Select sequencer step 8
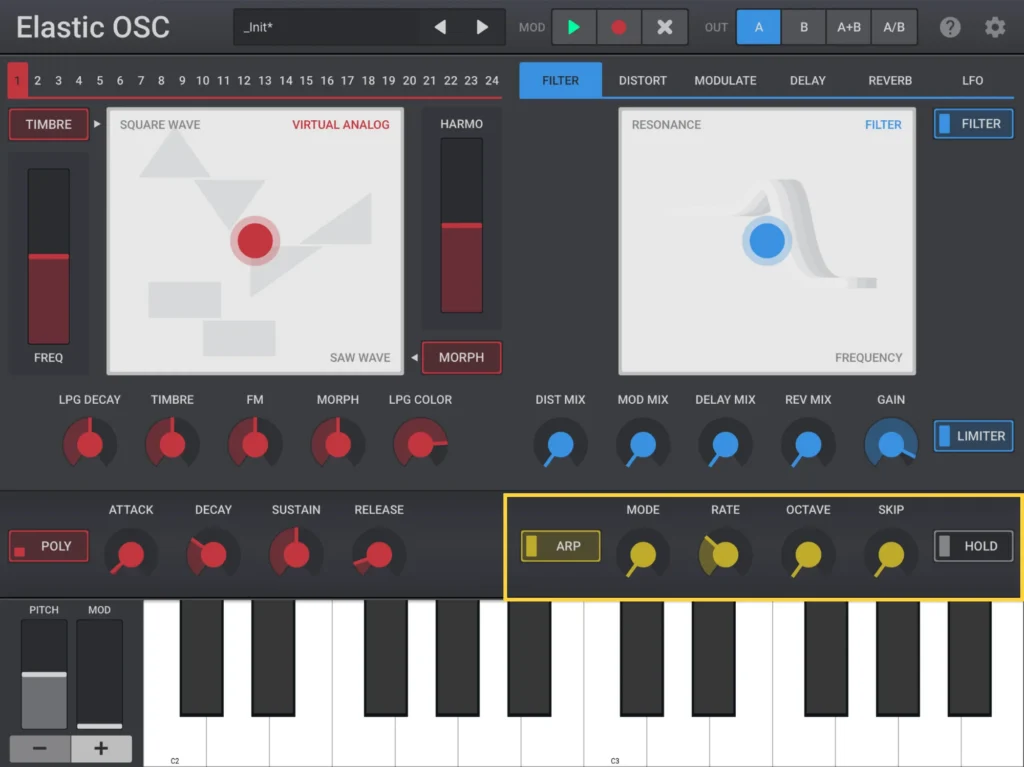This screenshot has height=767, width=1024. (161, 80)
